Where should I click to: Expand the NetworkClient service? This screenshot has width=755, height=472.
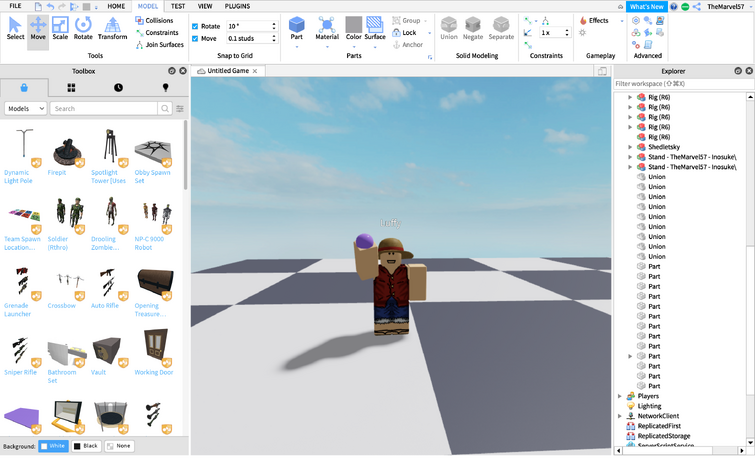coord(620,416)
